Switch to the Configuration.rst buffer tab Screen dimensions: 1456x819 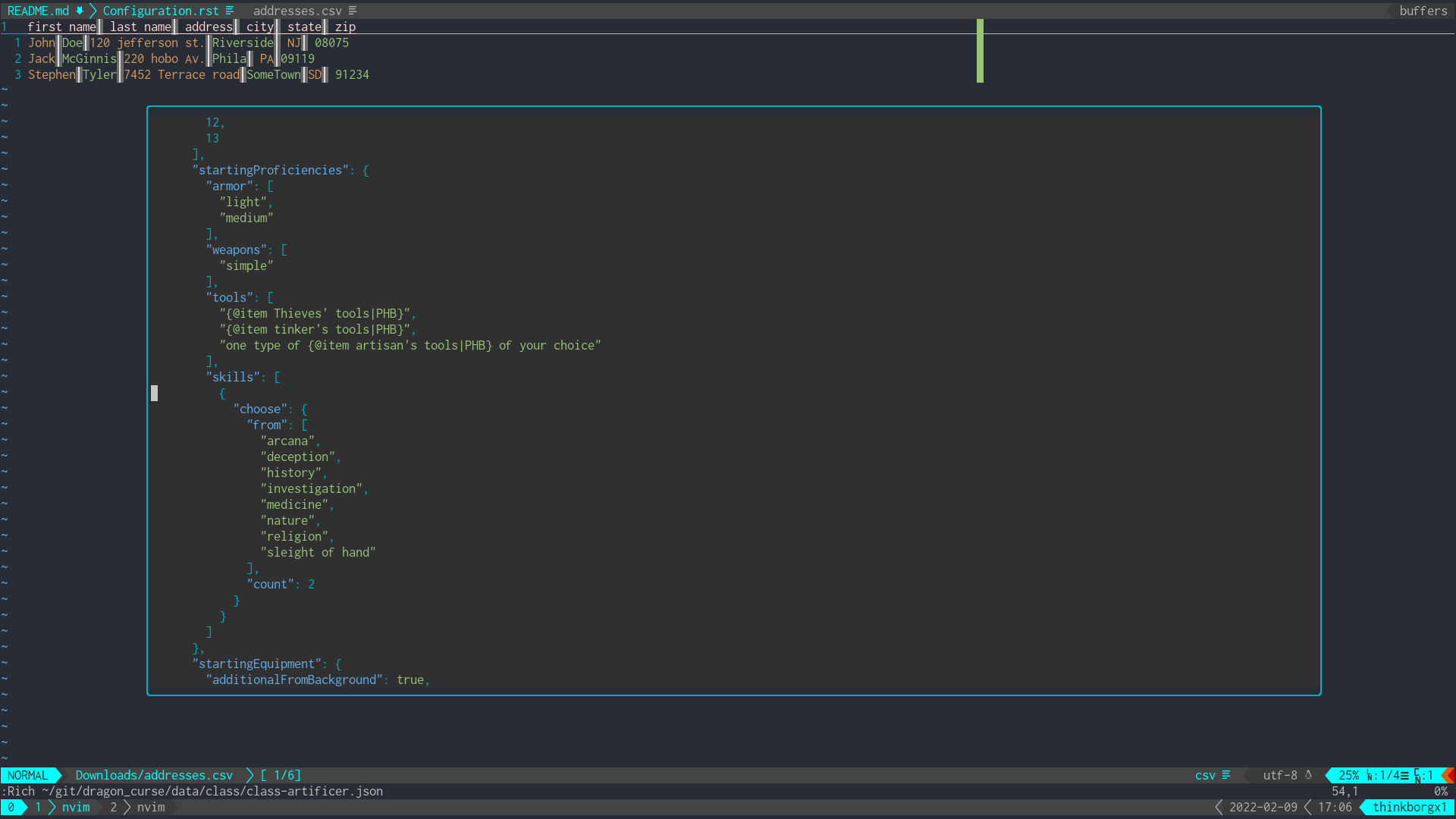coord(160,11)
